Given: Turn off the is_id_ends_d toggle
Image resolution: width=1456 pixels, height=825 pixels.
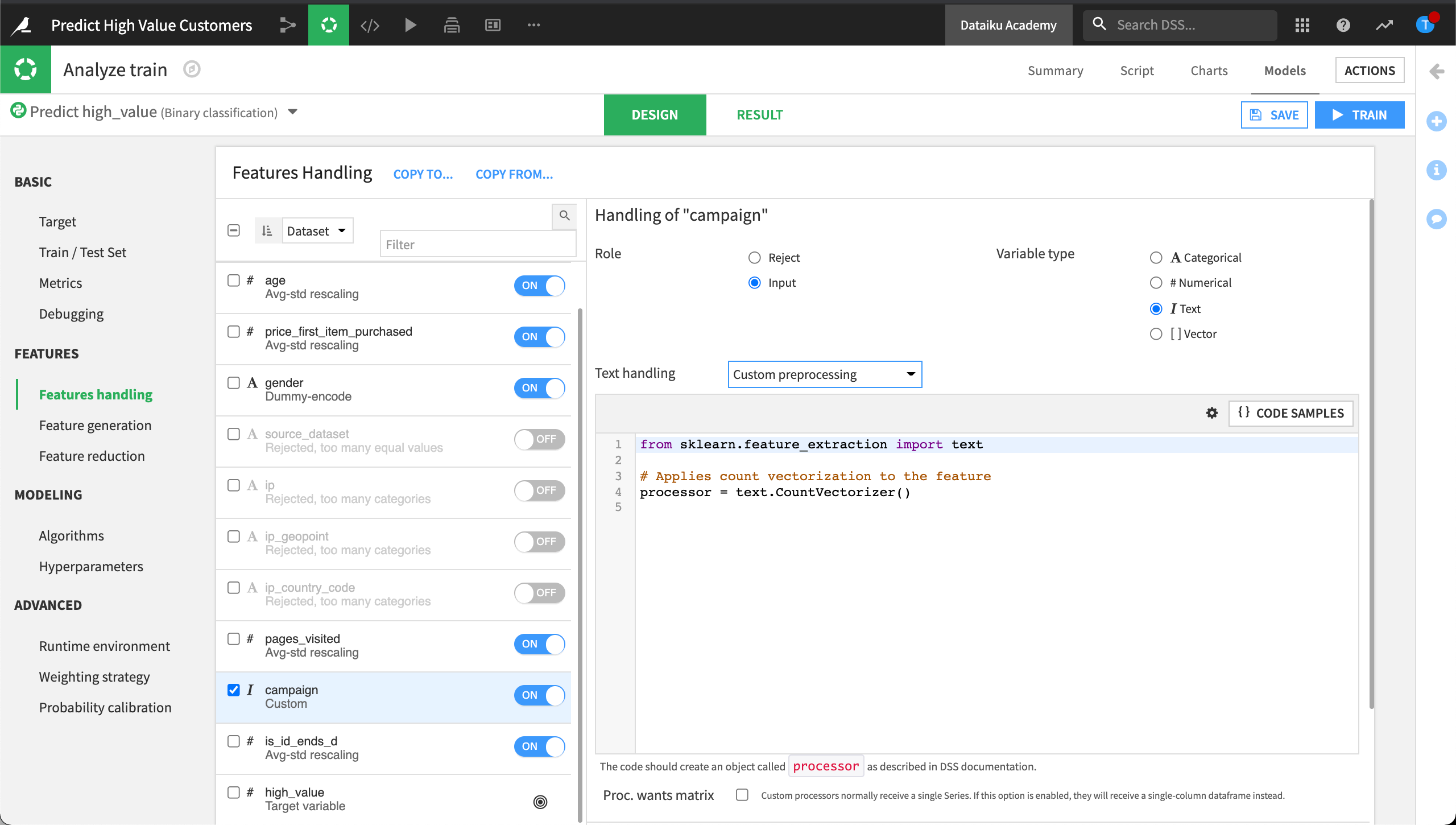Looking at the screenshot, I should point(540,746).
